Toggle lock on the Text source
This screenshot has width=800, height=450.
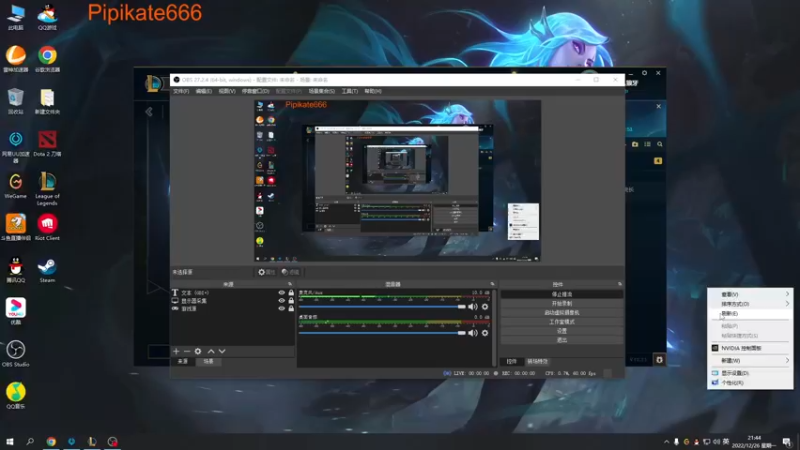click(291, 293)
